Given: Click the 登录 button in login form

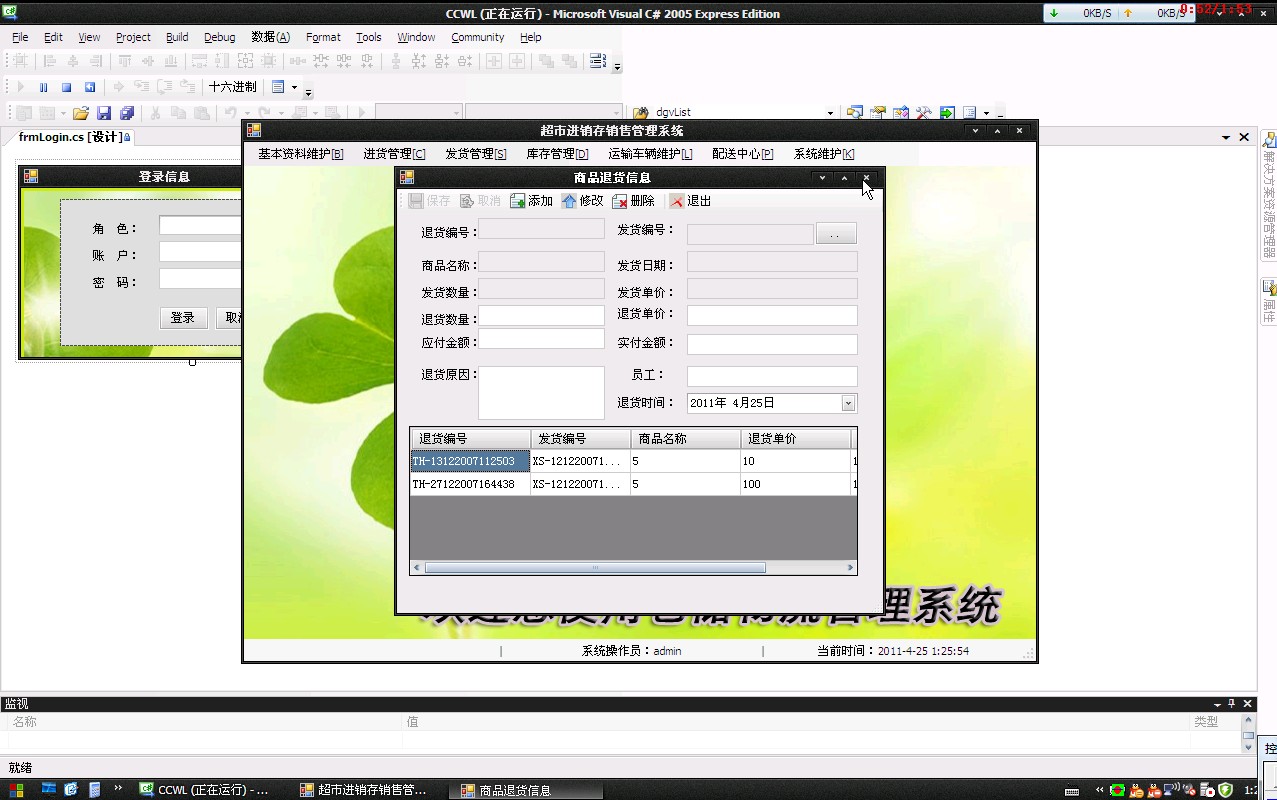Looking at the screenshot, I should (183, 318).
